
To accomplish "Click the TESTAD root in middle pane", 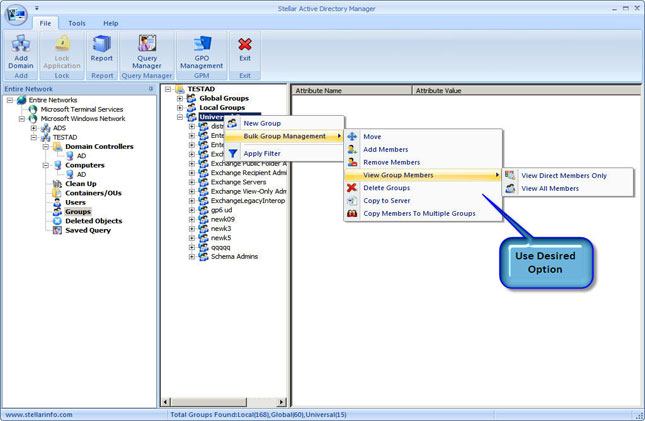I will [x=201, y=89].
